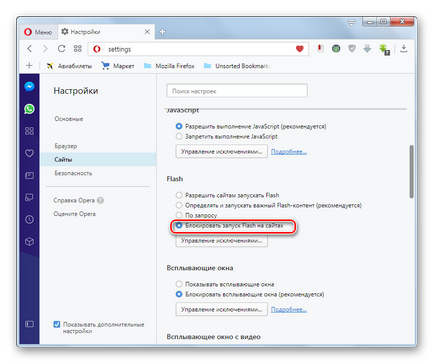Screen dimensions: 434x364
Task: Toggle sidebar panel icon at bottom
Action: [29, 324]
